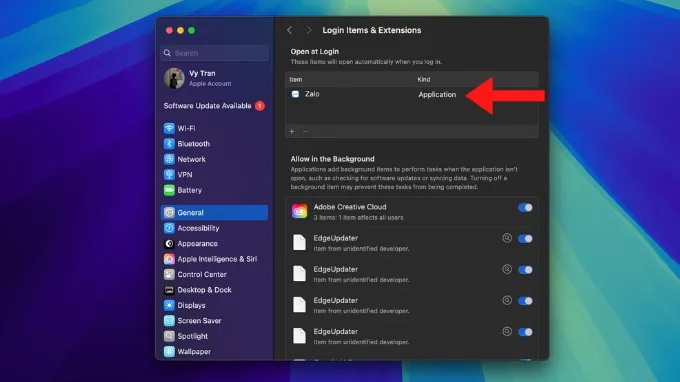680x382 pixels.
Task: Click the Zalo app icon in login items
Action: (295, 94)
